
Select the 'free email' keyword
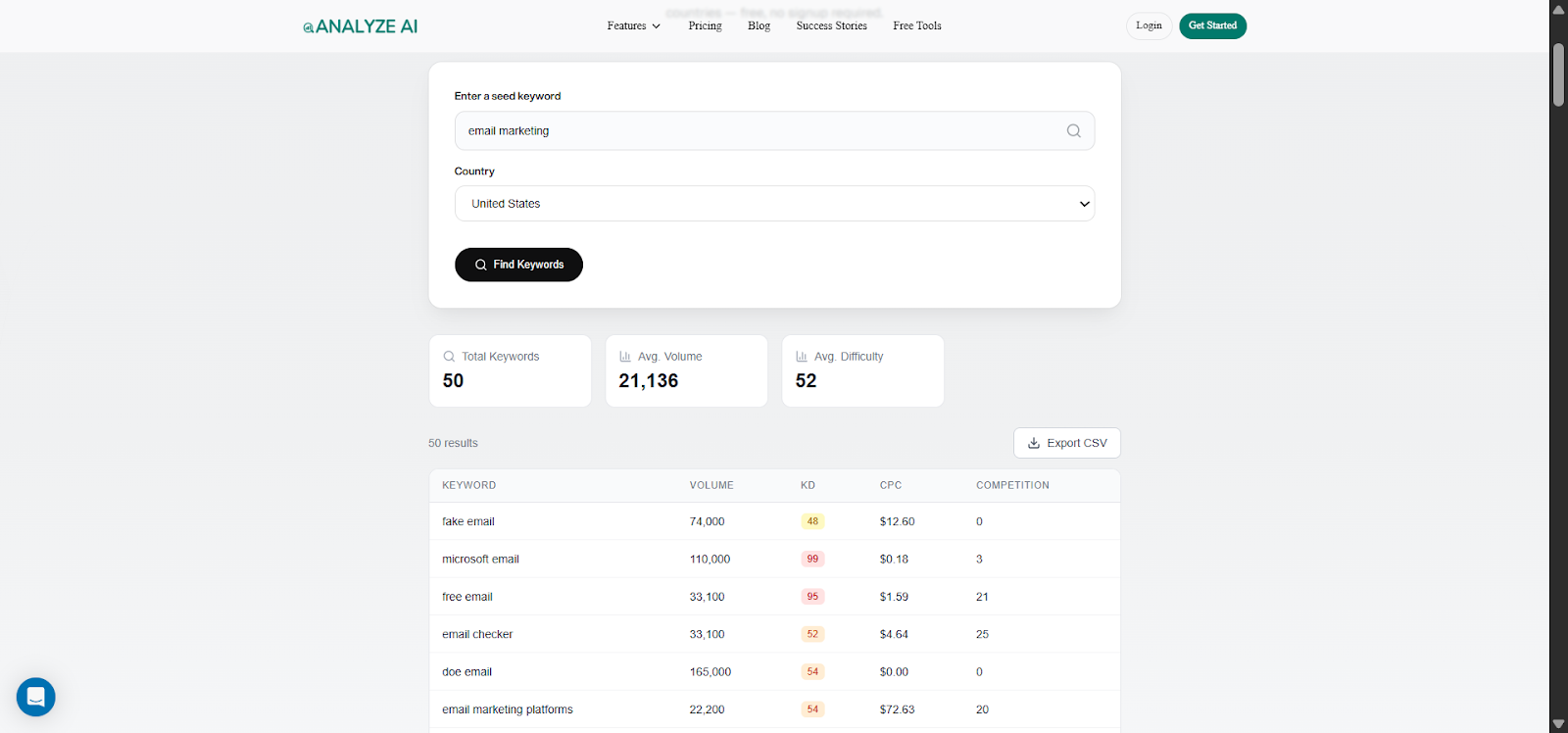pyautogui.click(x=467, y=597)
